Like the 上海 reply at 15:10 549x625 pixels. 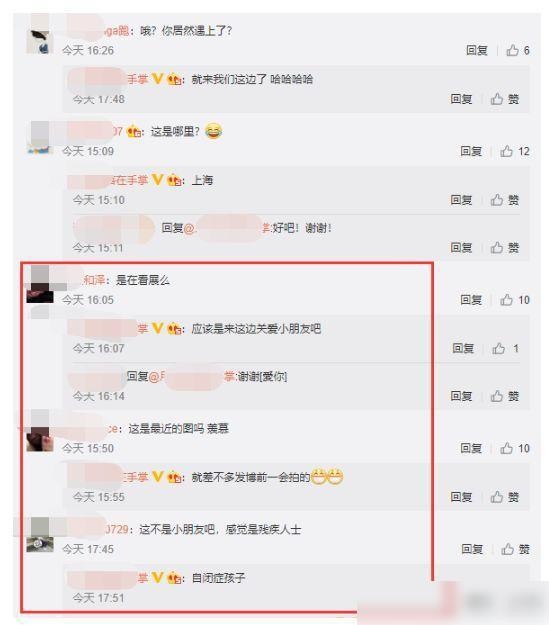[x=505, y=200]
